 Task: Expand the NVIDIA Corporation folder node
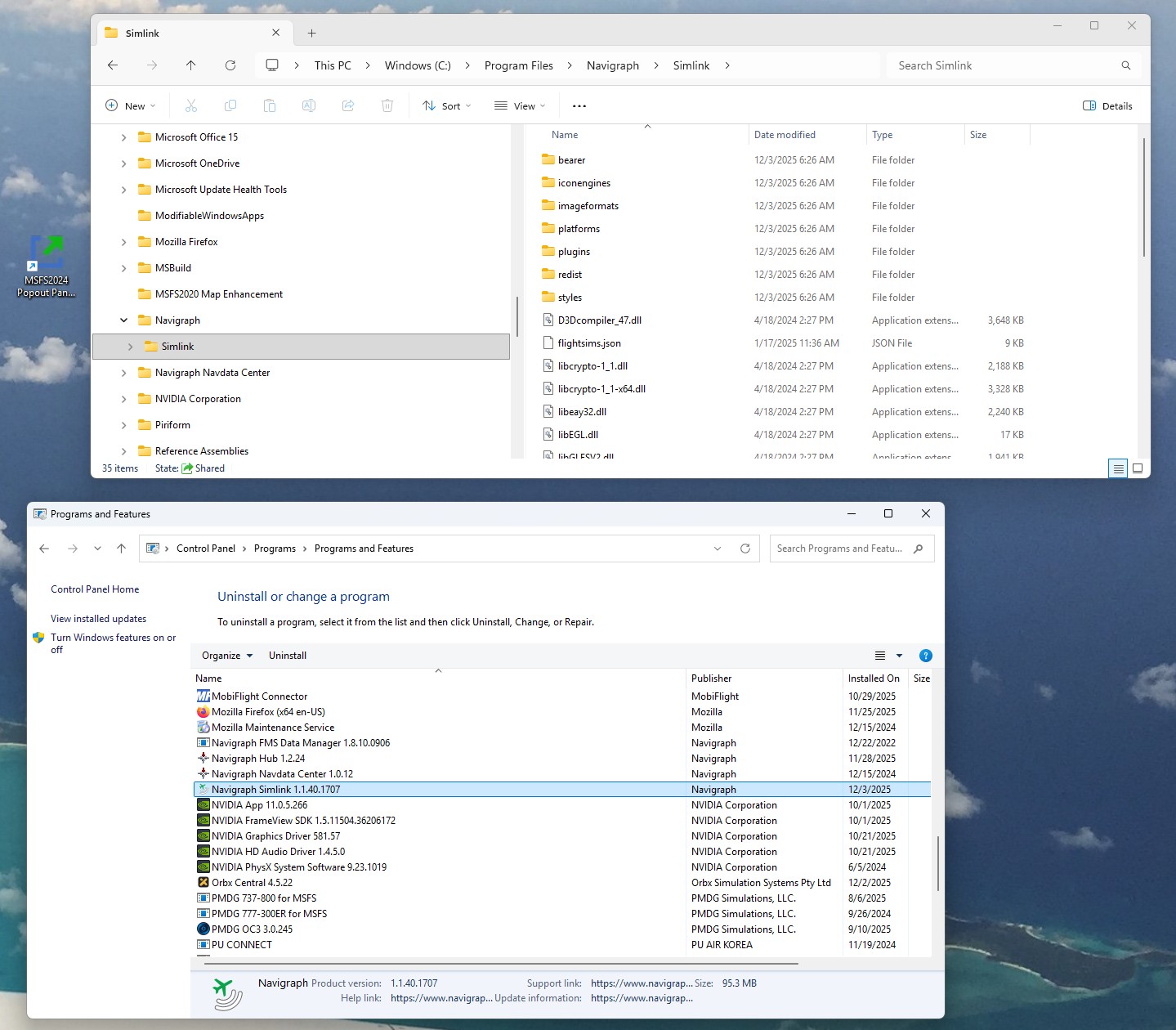pos(124,399)
